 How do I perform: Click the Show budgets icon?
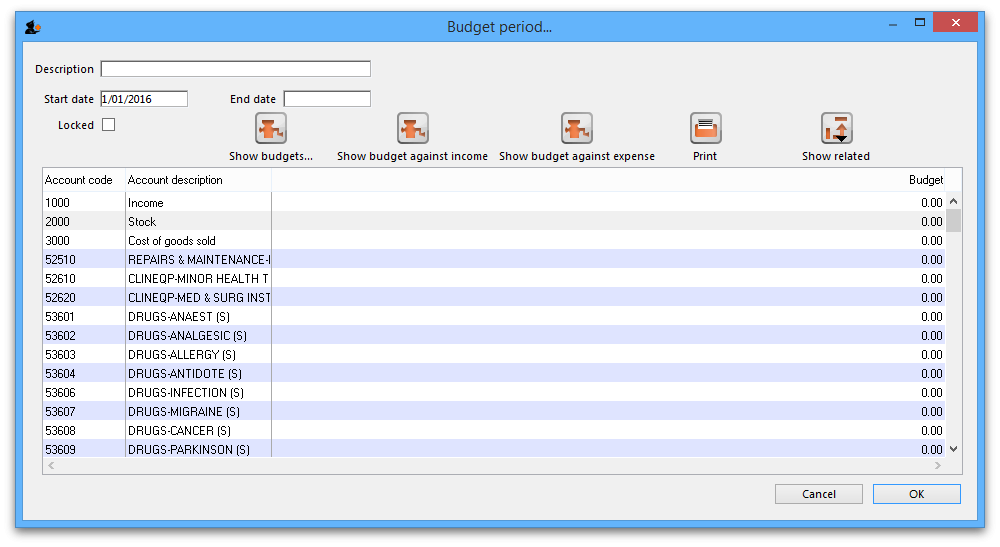pos(270,128)
